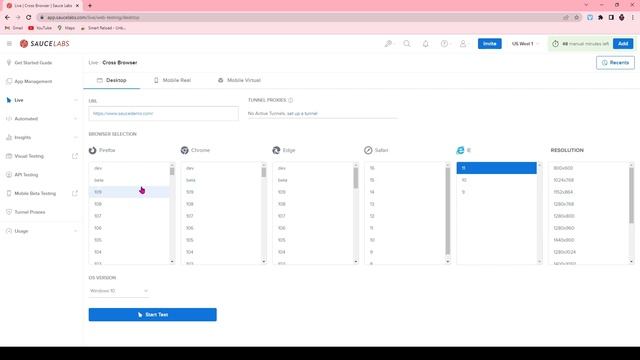Open the Recents button

coord(615,63)
